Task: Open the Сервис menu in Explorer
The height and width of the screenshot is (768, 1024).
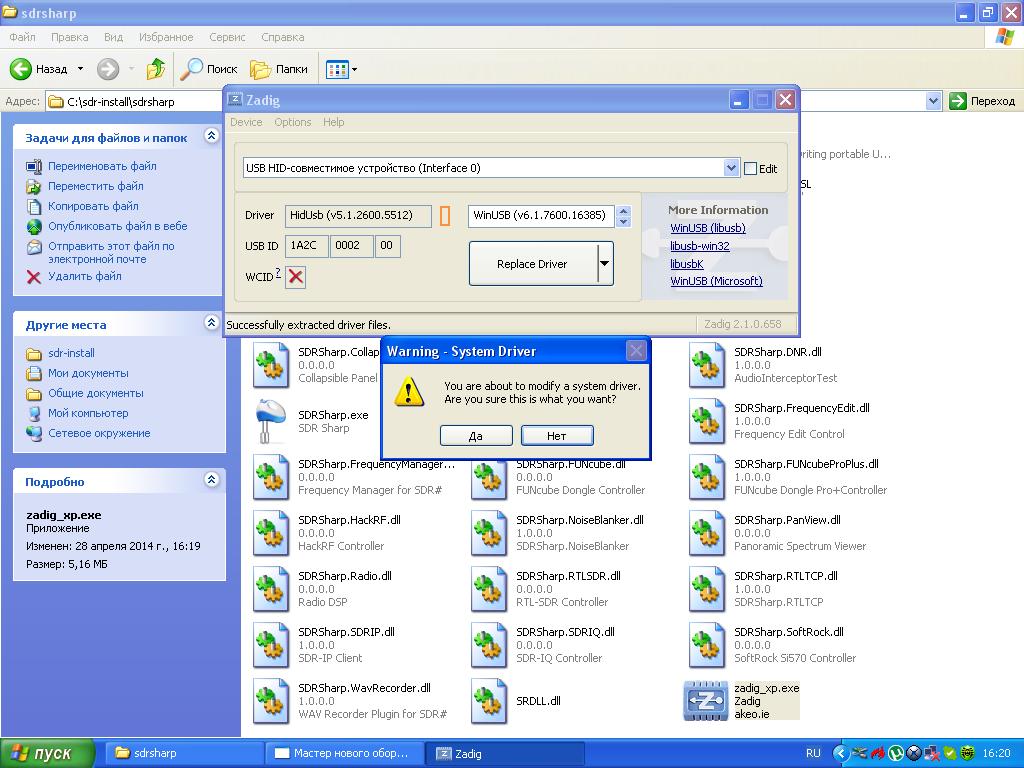Action: 227,37
